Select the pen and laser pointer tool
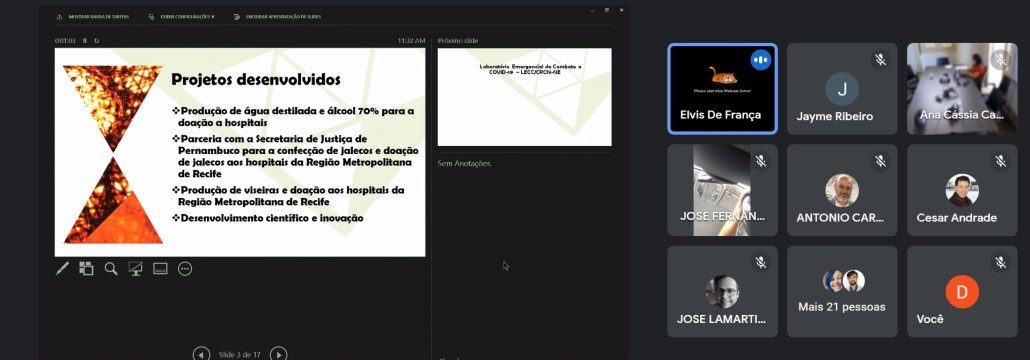Viewport: 1030px width, 360px height. click(62, 268)
